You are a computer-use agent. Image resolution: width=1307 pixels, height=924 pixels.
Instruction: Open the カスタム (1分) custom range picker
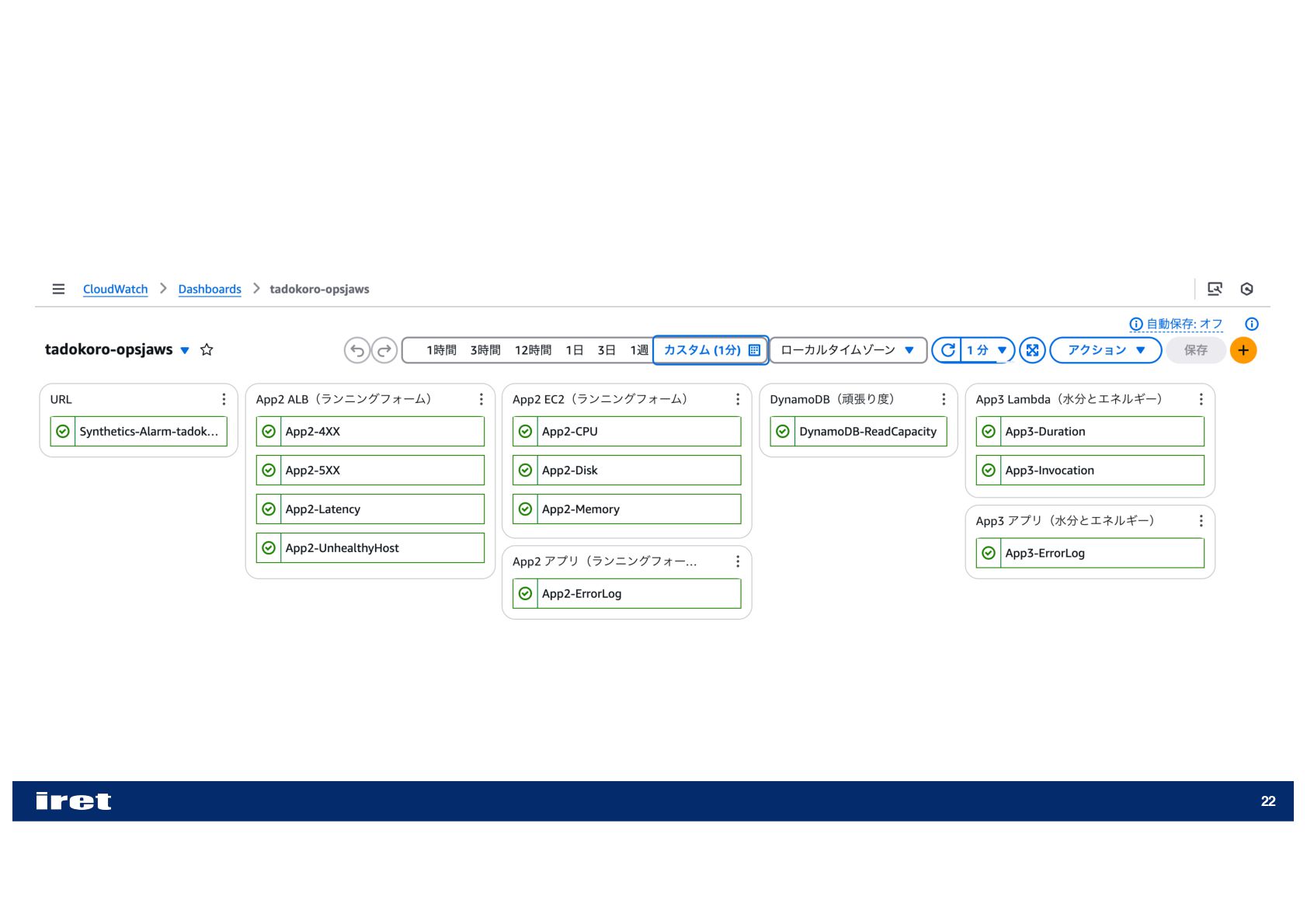pyautogui.click(x=711, y=350)
